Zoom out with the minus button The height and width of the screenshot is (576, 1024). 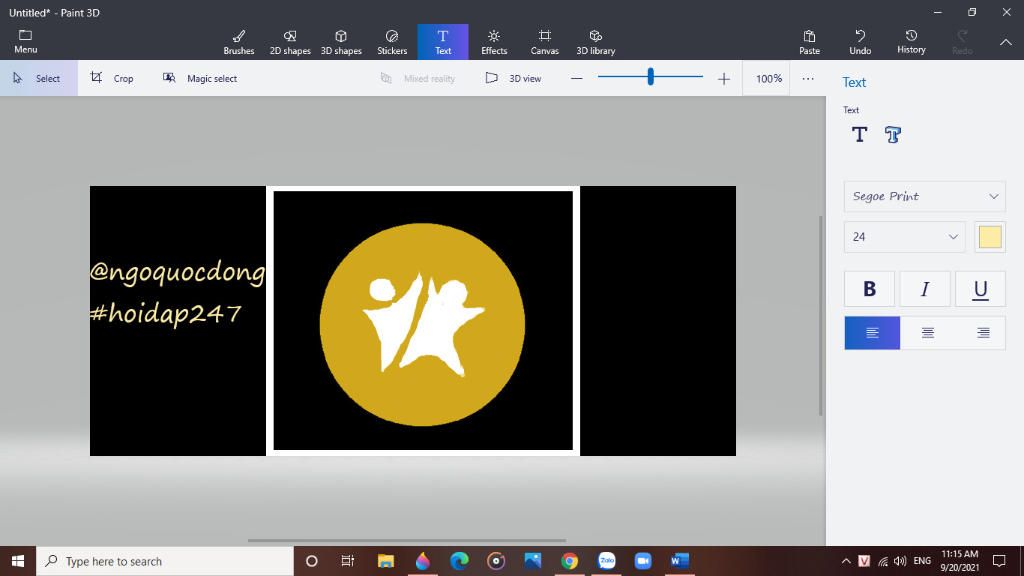[576, 78]
